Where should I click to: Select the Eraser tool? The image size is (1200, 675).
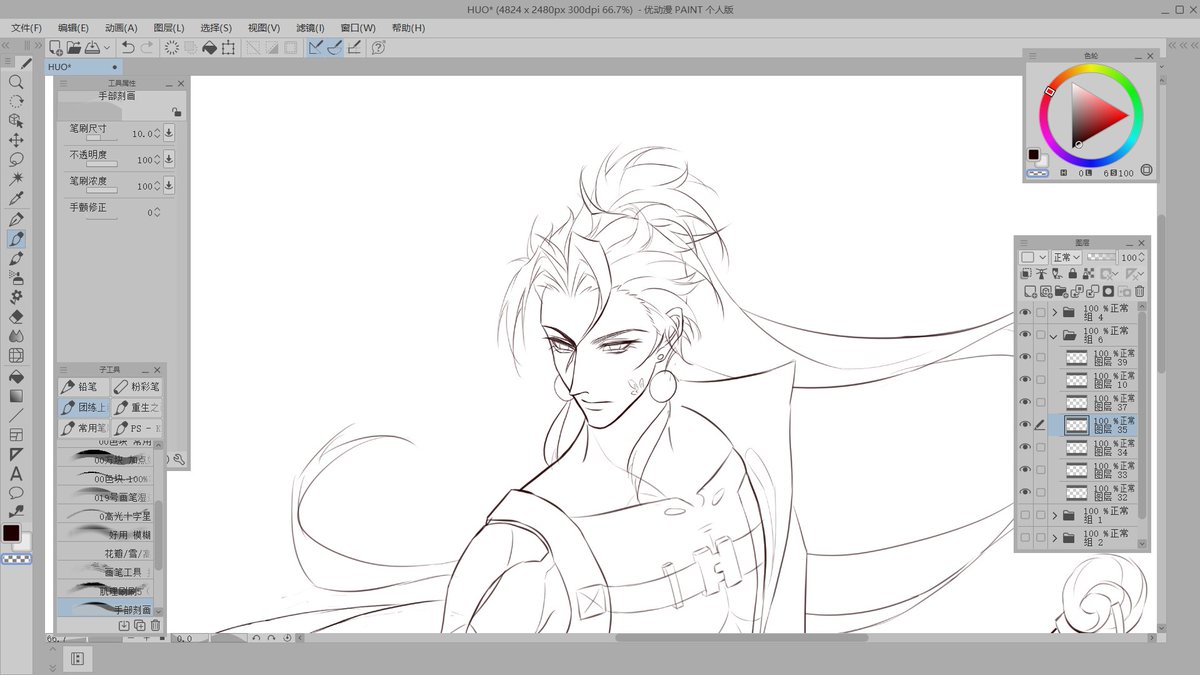click(x=16, y=316)
